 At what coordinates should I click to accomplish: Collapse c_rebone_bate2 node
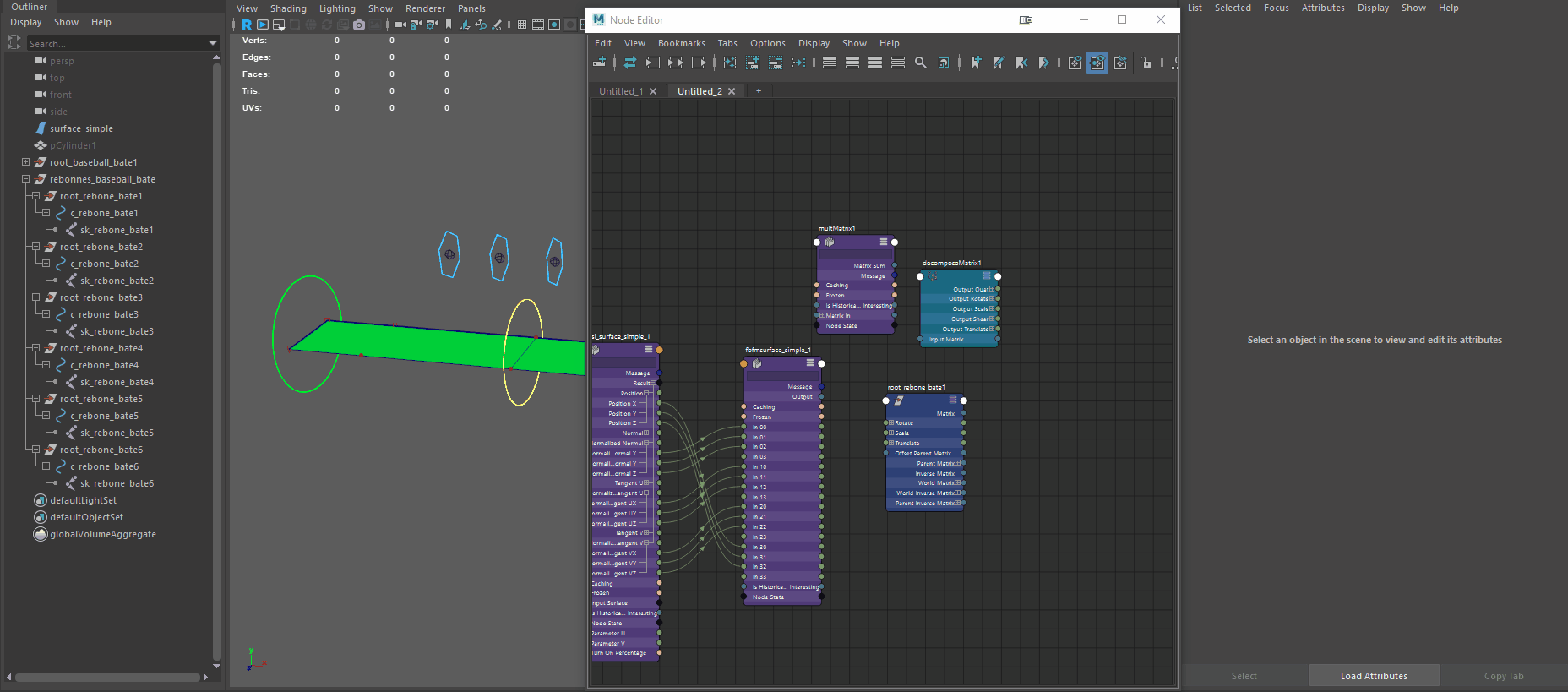click(46, 264)
